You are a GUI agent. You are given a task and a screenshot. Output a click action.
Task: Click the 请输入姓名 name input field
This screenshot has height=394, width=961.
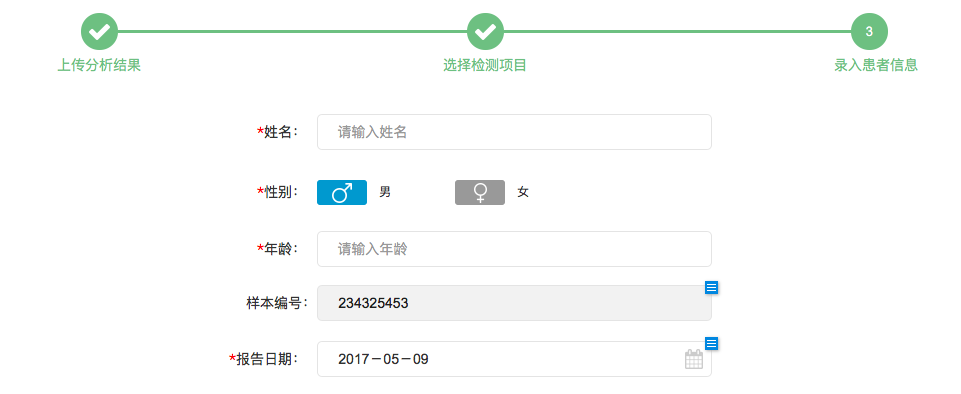click(x=514, y=132)
